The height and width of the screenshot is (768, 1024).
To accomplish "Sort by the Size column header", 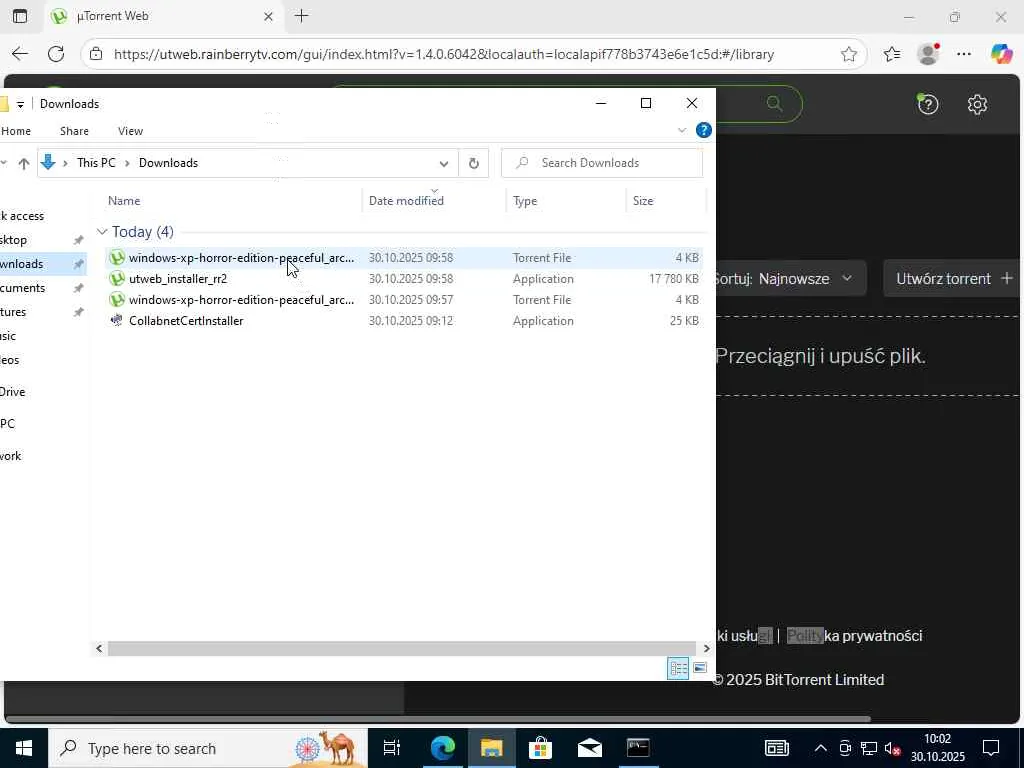I will (x=666, y=200).
